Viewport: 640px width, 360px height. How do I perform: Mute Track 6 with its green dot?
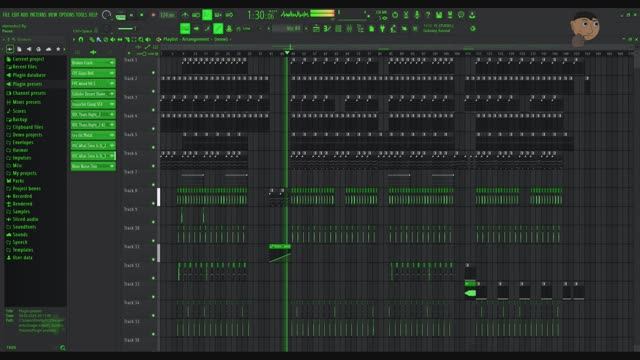(x=153, y=166)
